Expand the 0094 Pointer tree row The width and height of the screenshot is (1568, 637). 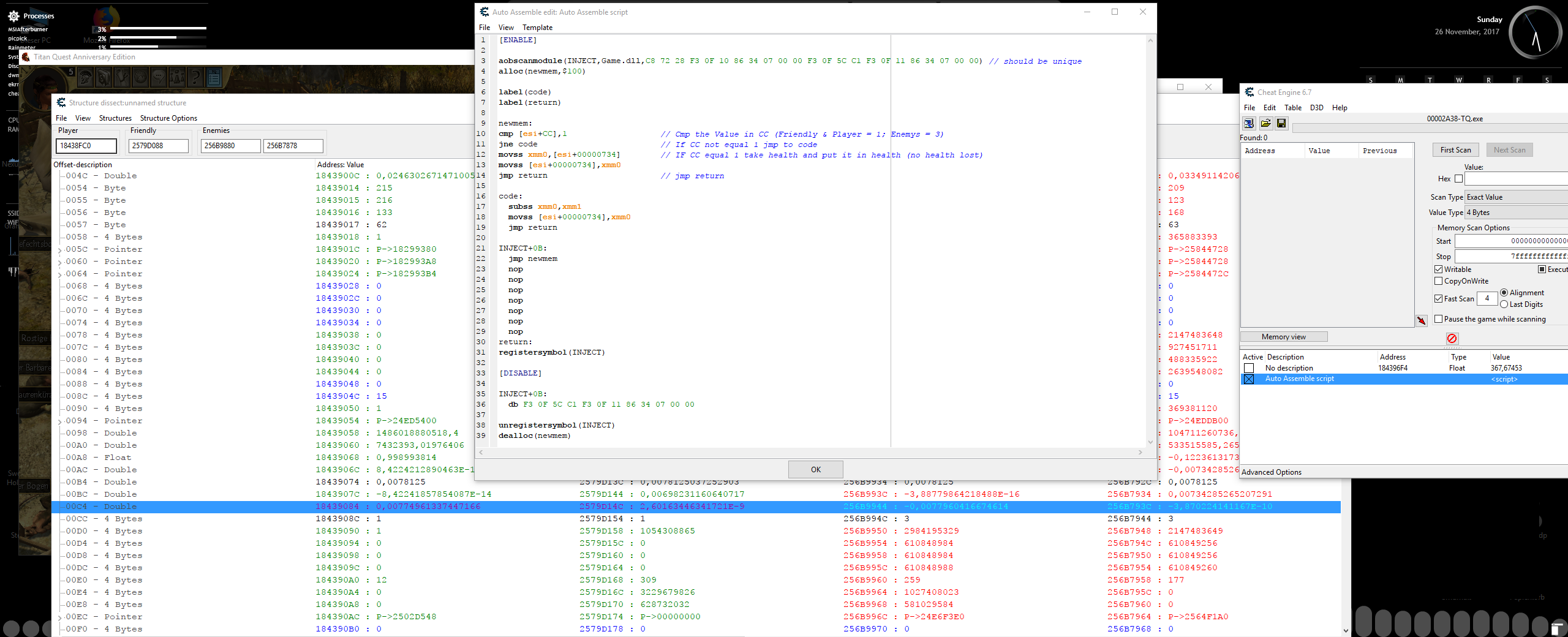60,421
